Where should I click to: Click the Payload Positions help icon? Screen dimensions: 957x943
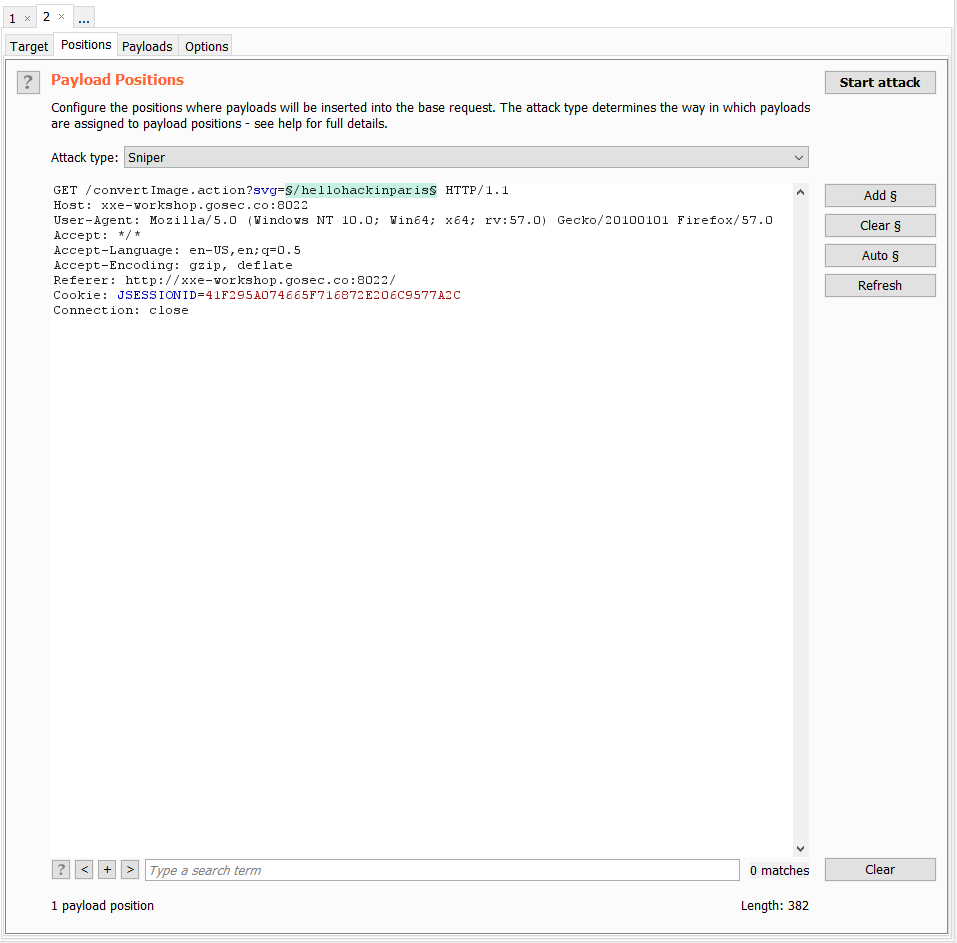coord(27,81)
